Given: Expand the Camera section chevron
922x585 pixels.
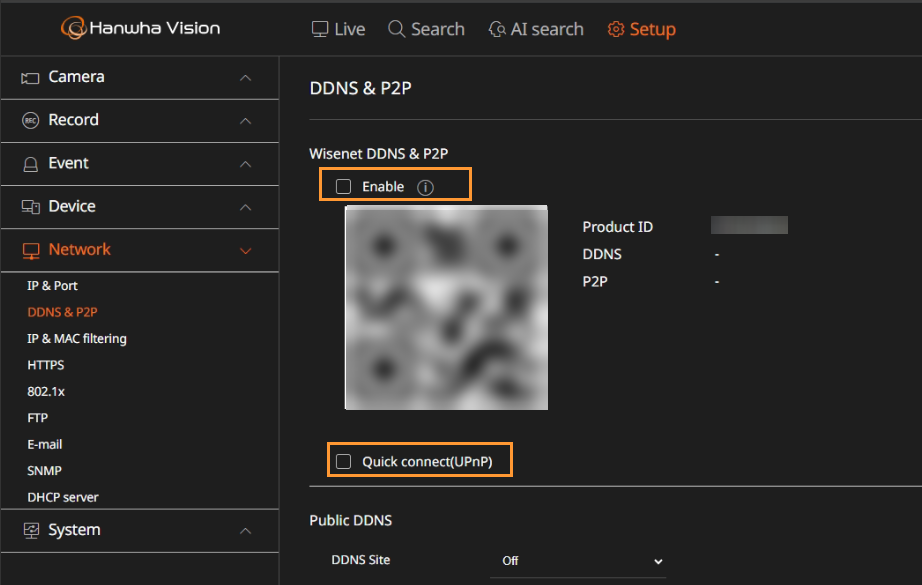Looking at the screenshot, I should point(246,78).
